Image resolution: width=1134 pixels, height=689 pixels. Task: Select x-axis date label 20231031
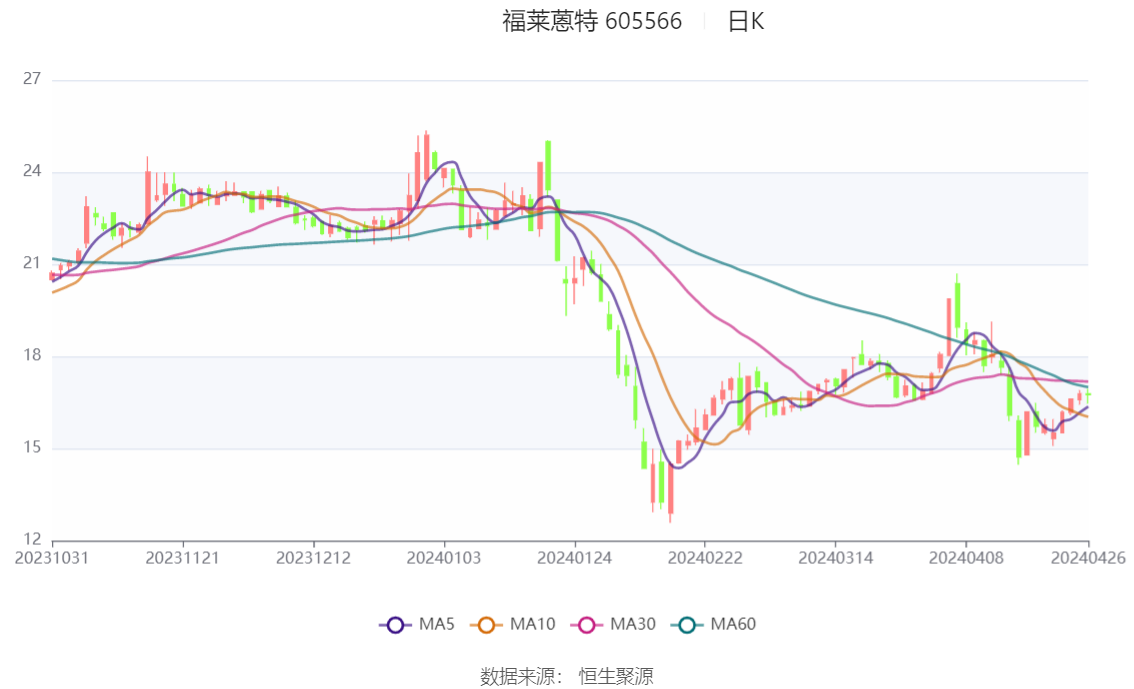51,558
